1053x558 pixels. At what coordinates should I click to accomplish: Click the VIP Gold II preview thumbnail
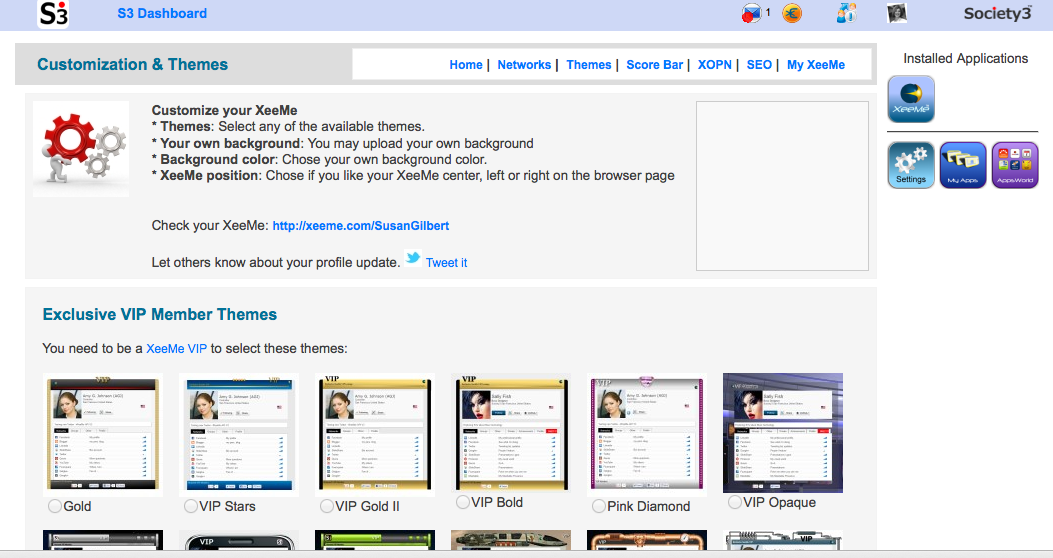pyautogui.click(x=375, y=434)
